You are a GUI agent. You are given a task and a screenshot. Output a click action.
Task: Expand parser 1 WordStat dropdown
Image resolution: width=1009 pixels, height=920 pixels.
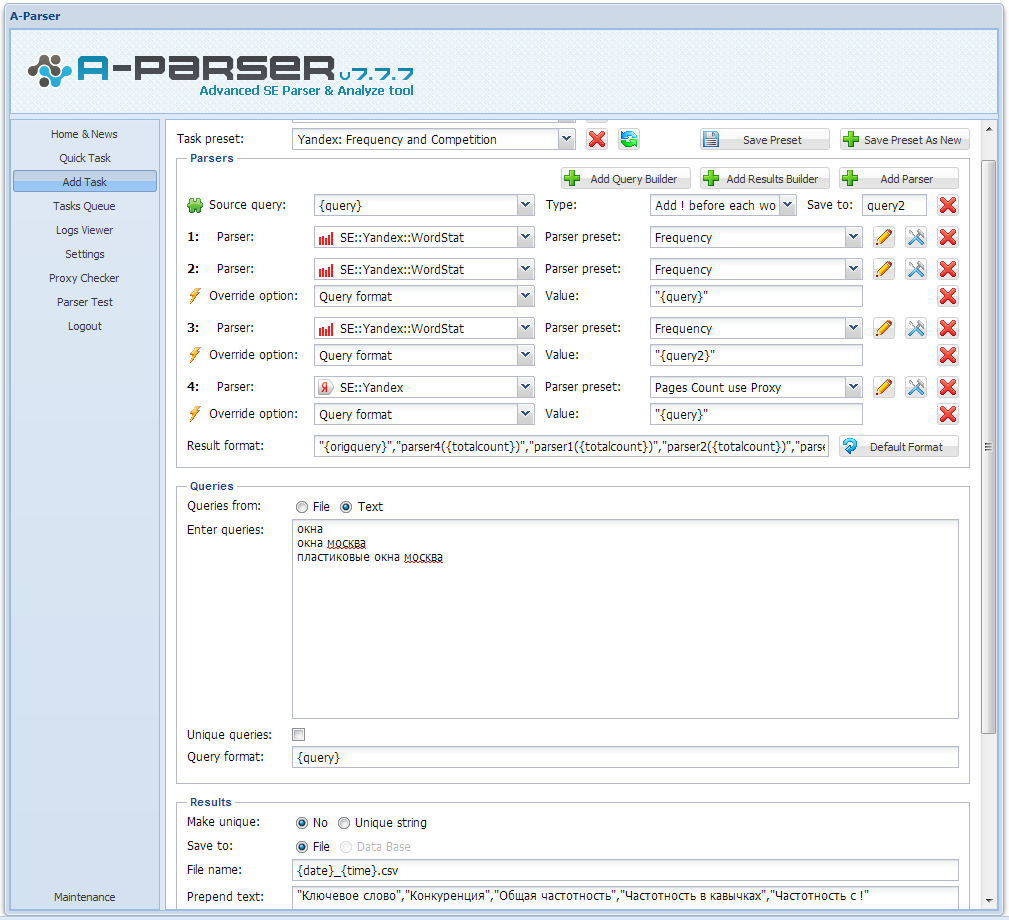[x=526, y=237]
